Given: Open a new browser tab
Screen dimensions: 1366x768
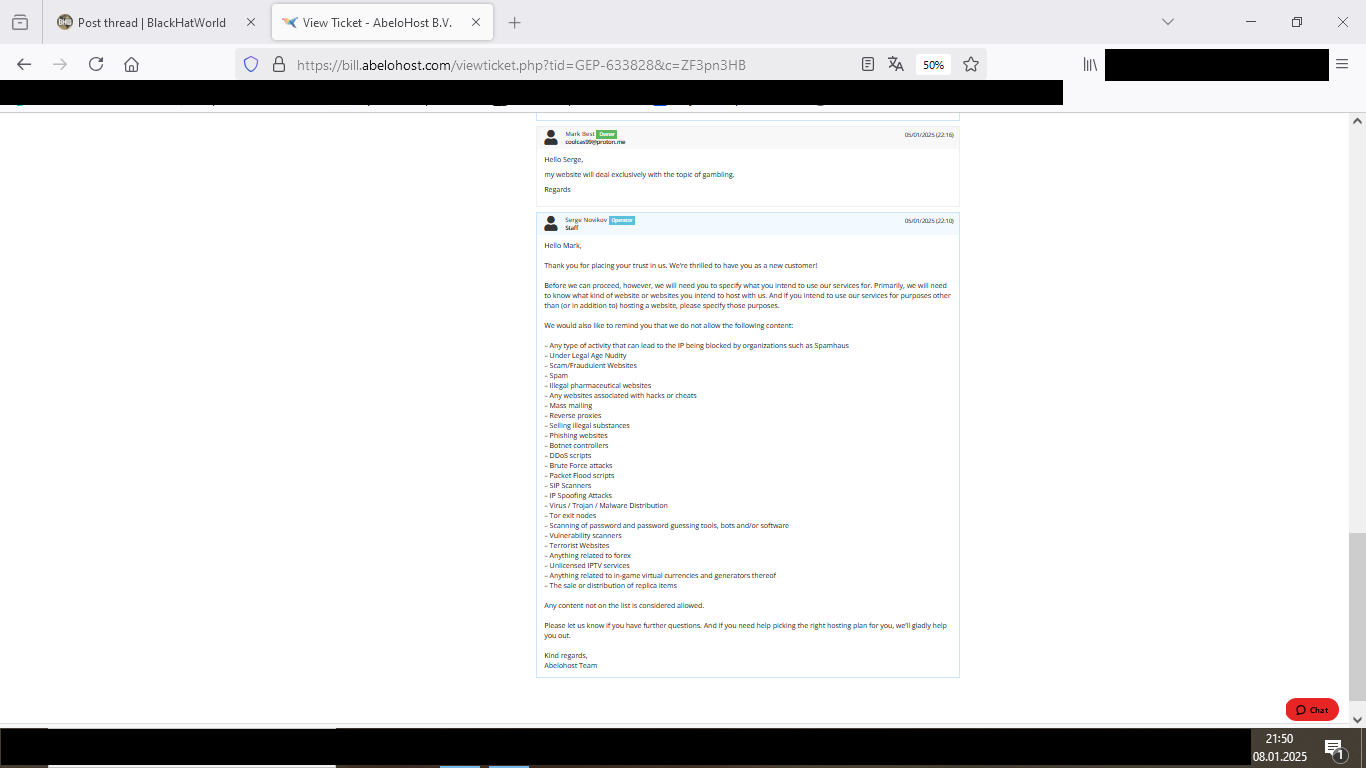Looking at the screenshot, I should [x=515, y=22].
